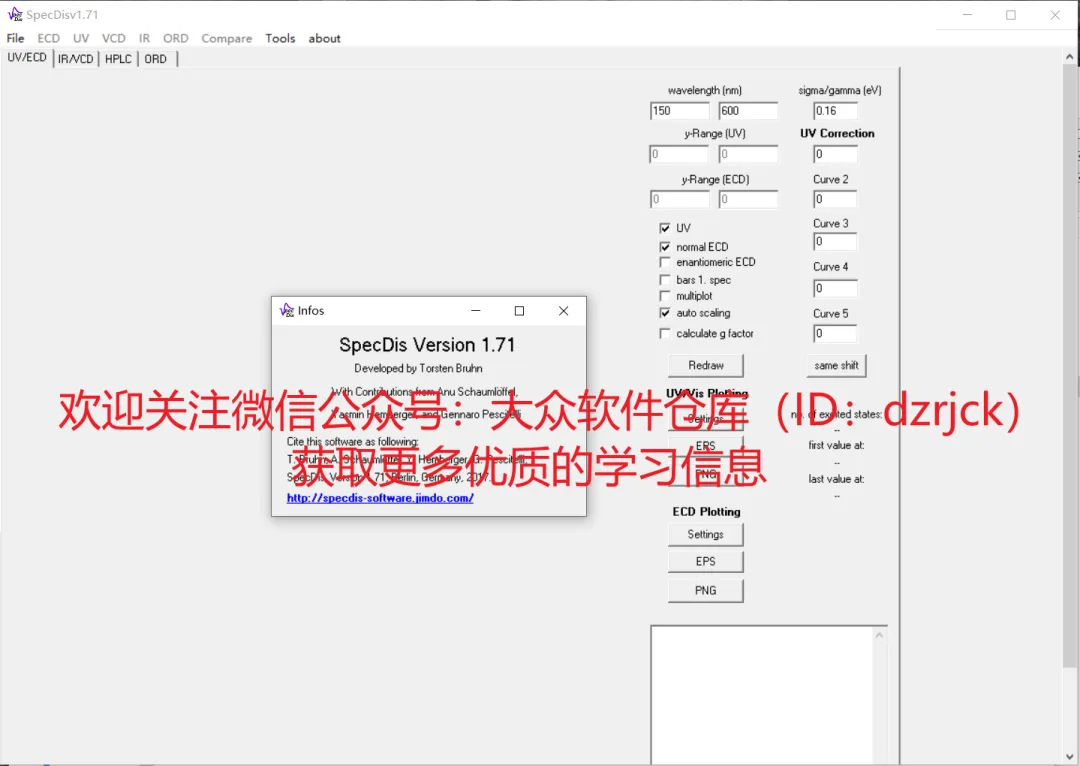Click SpecDis title bar app icon
1080x766 pixels.
pos(15,14)
